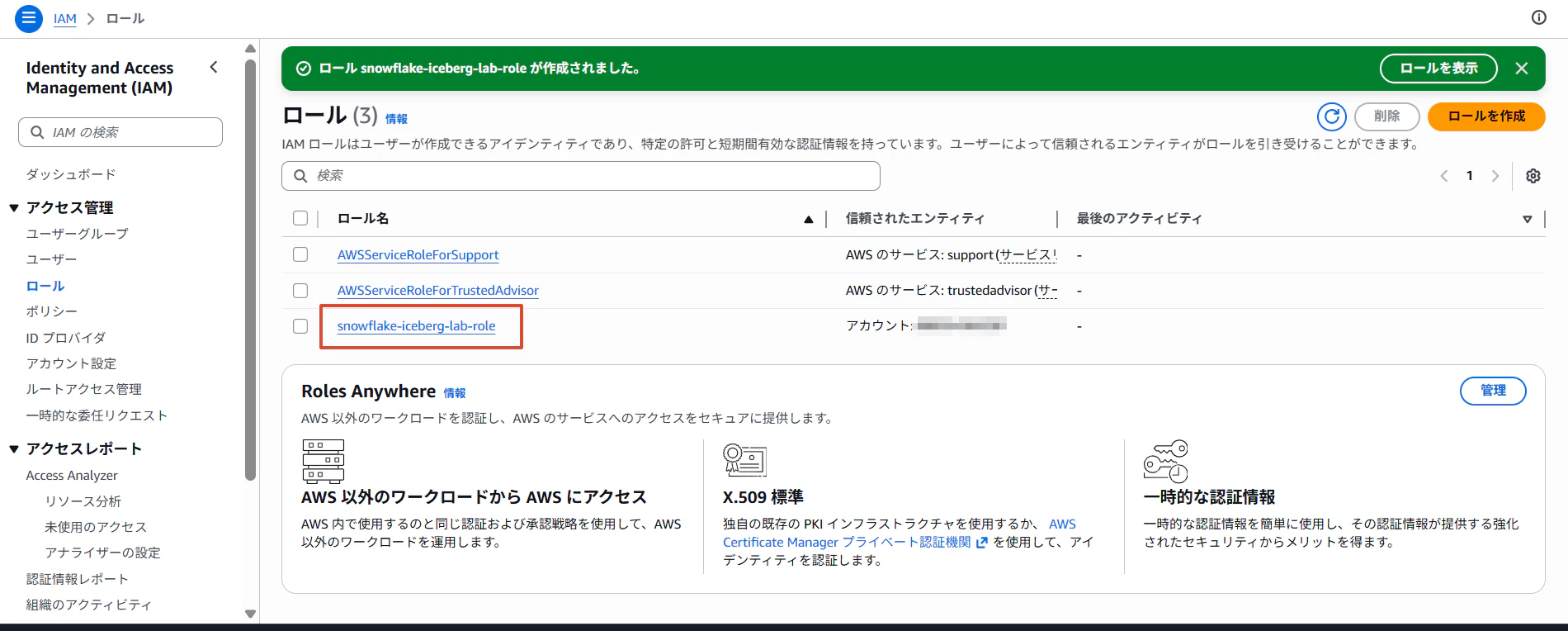Click the orange ロールを作成 button
Image resolution: width=1568 pixels, height=631 pixels.
(1486, 116)
